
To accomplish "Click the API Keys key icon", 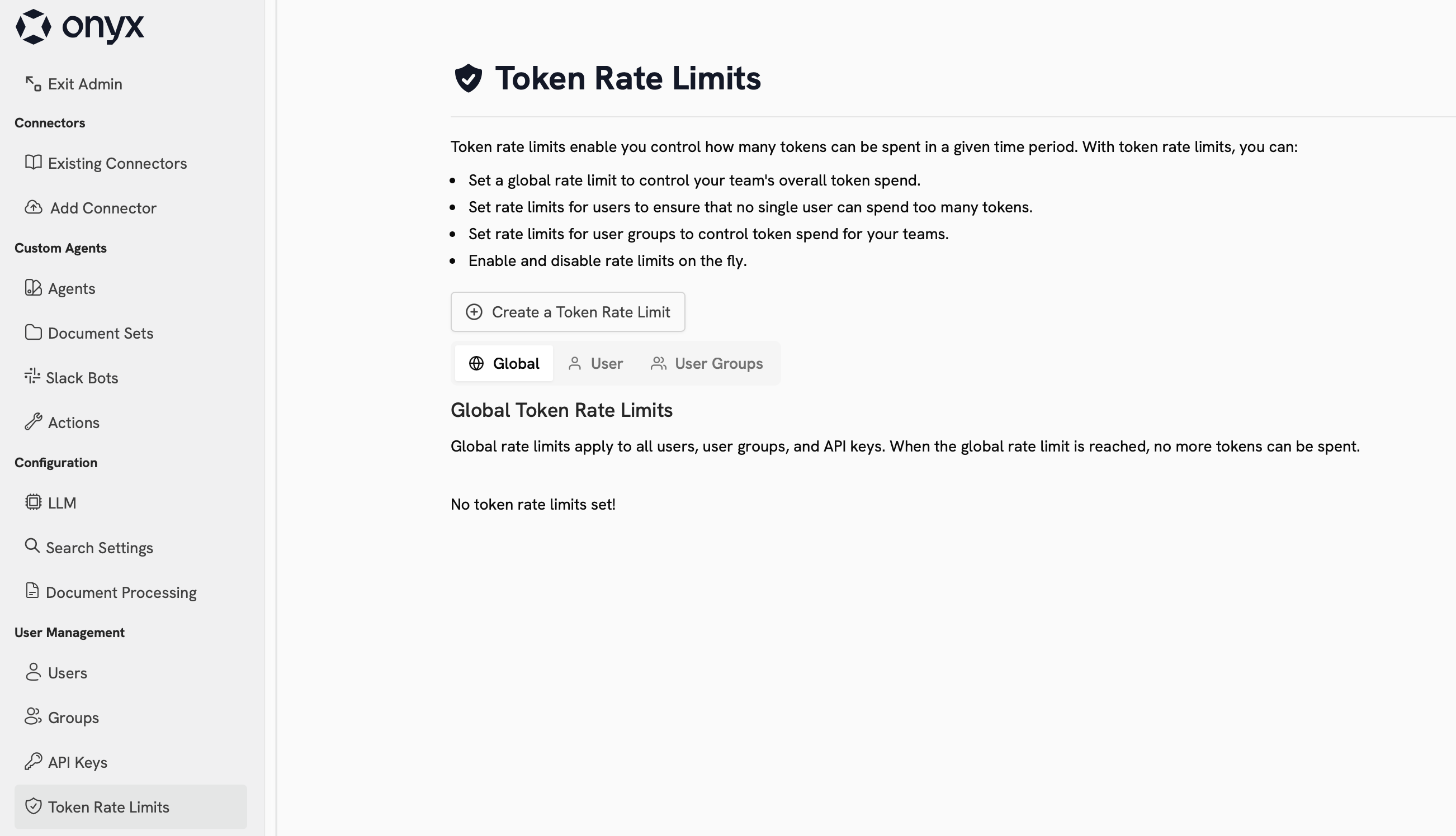I will 34,761.
